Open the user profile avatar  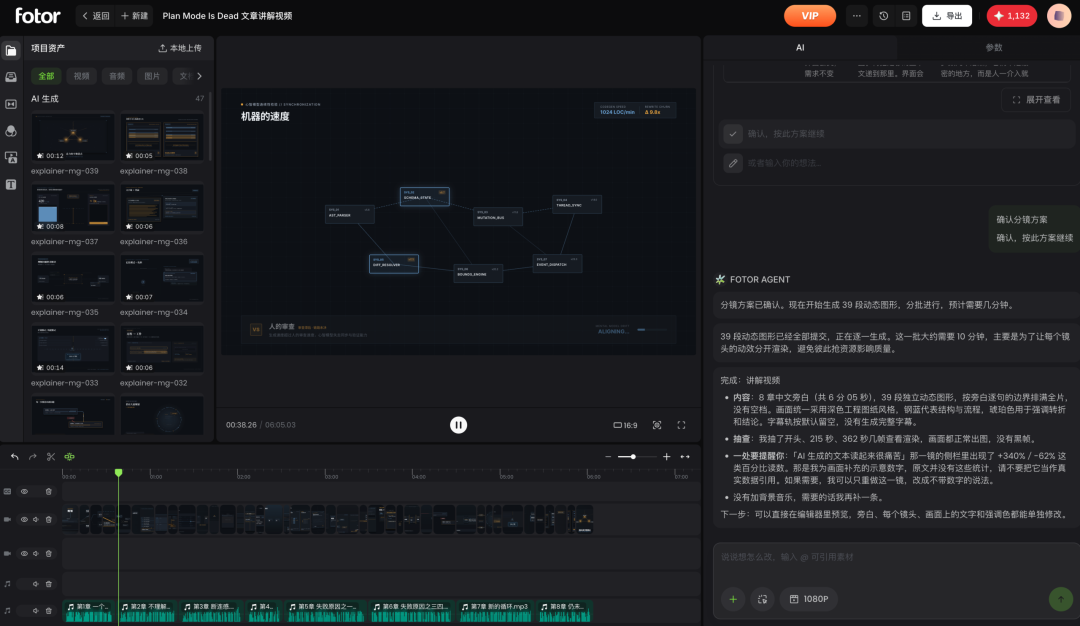pyautogui.click(x=1059, y=16)
